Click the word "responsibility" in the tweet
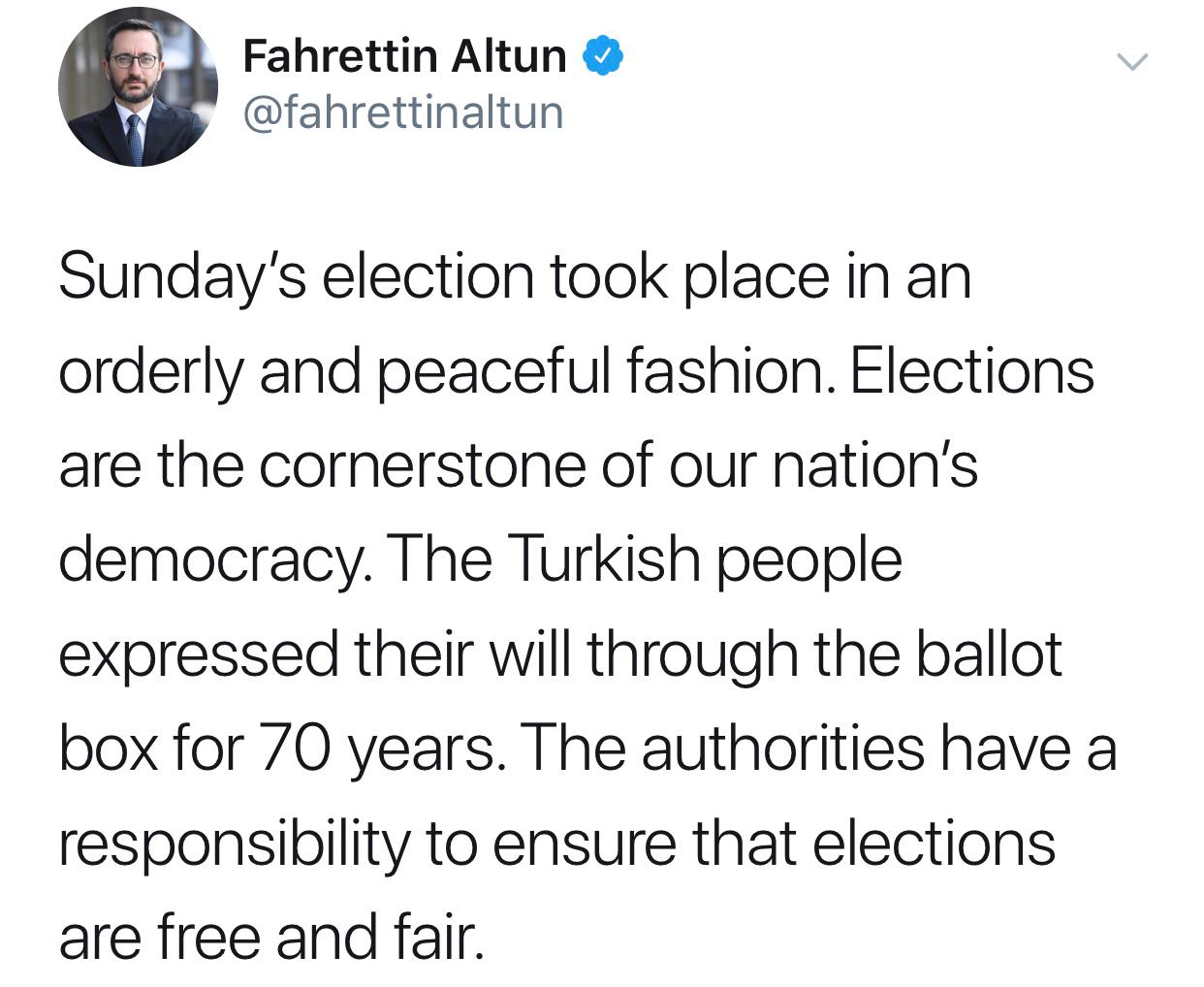 (x=235, y=844)
